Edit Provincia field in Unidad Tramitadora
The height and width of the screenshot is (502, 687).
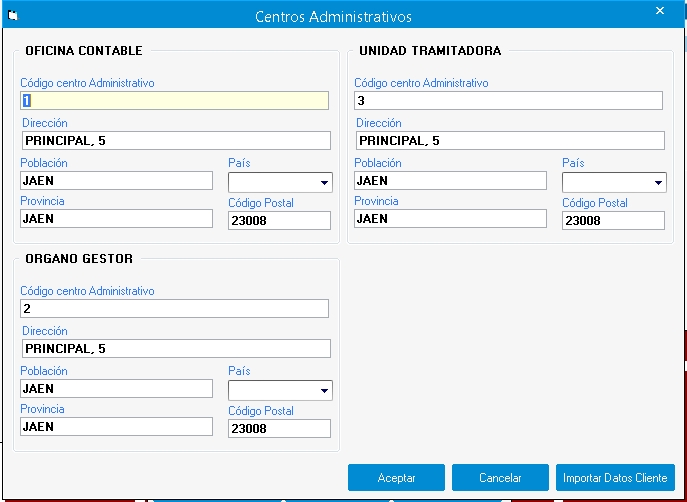pos(450,219)
